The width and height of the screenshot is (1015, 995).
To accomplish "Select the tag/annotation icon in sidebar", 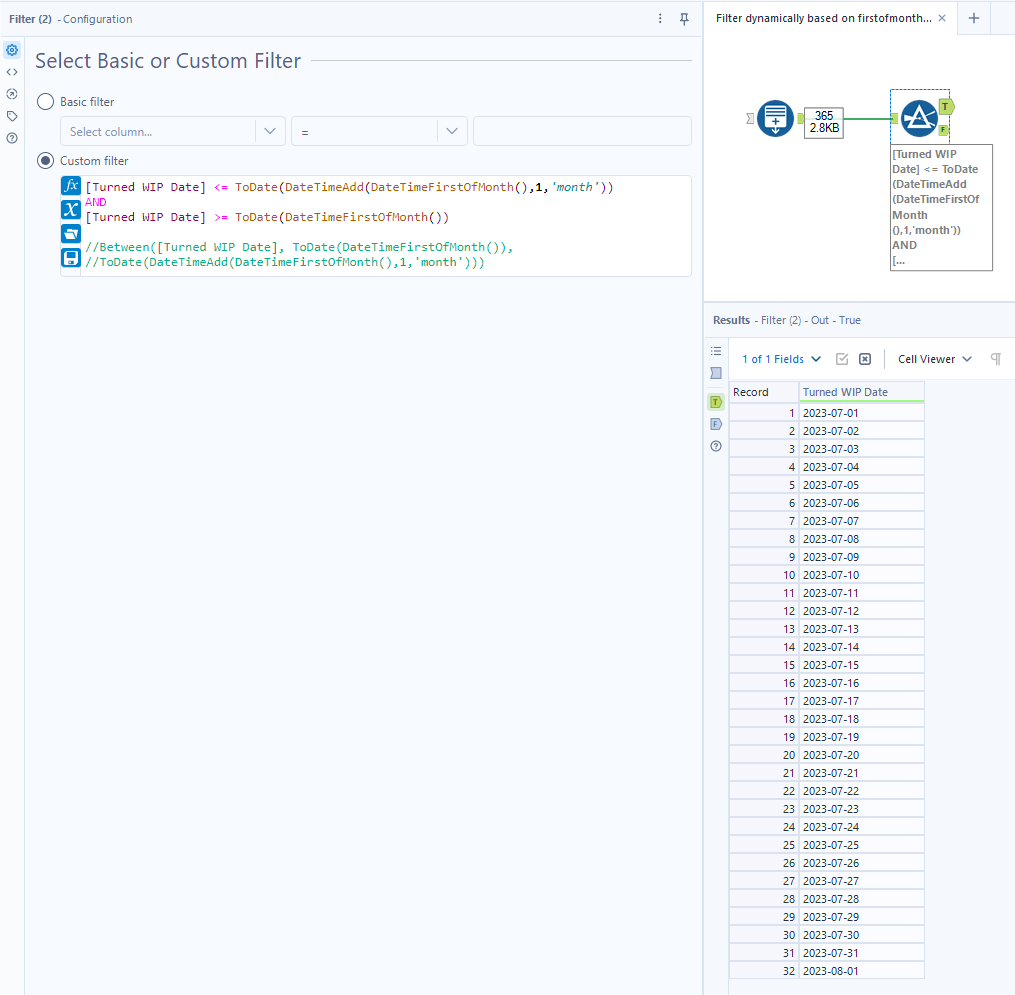I will pyautogui.click(x=12, y=115).
